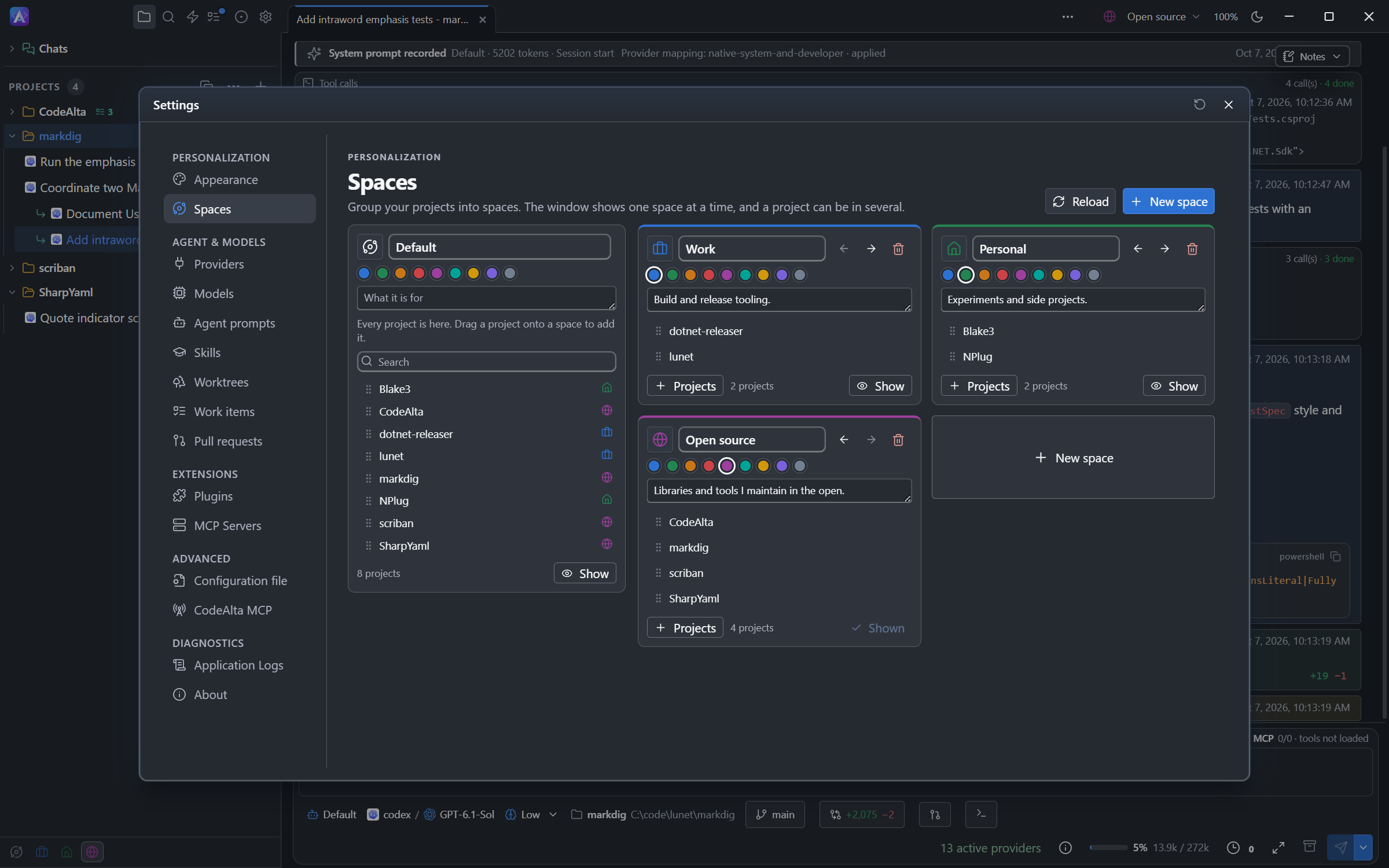Pick the teal color swatch for Personal space
This screenshot has width=1389, height=868.
tap(1039, 275)
